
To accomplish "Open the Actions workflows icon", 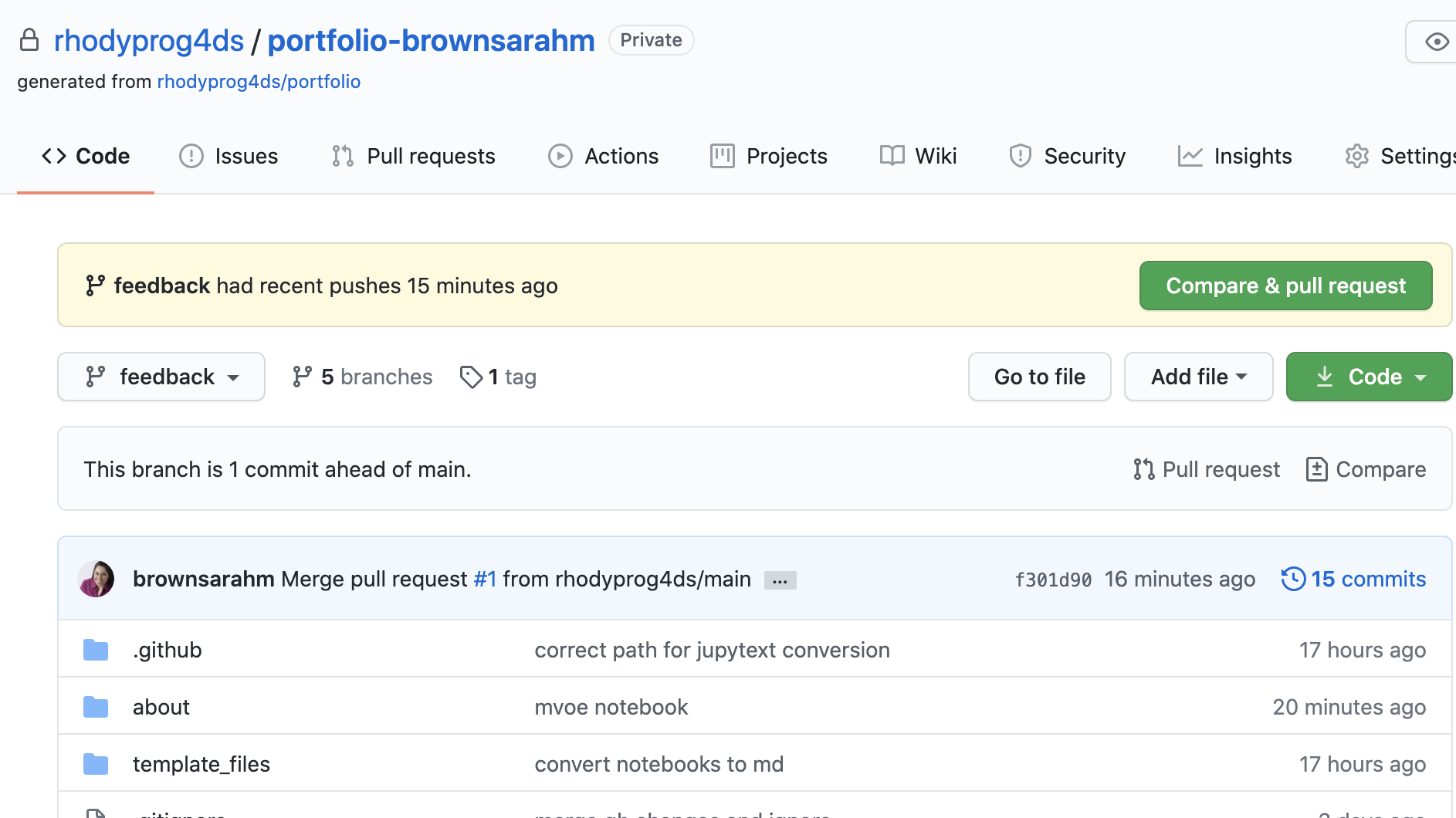I will point(560,156).
